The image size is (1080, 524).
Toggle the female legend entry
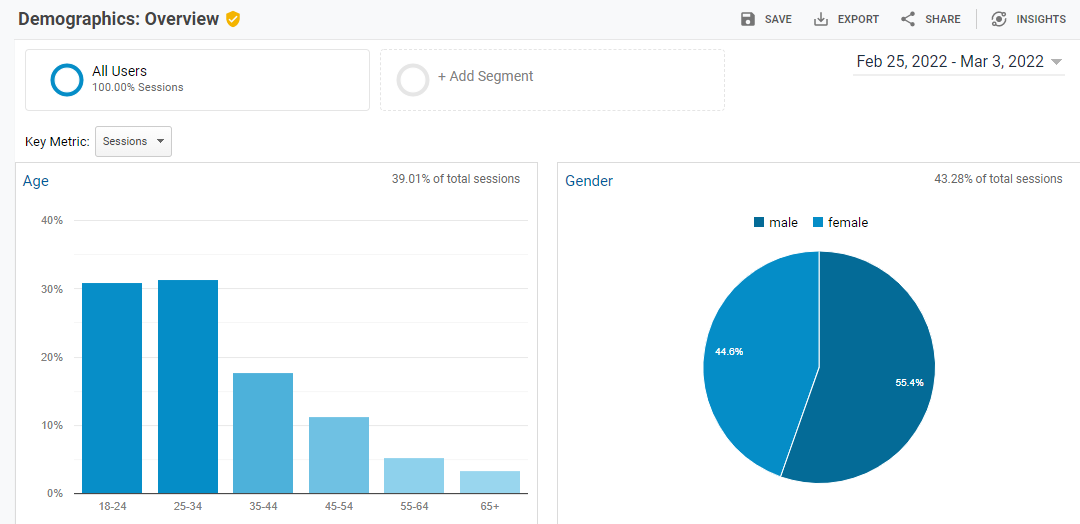[840, 222]
